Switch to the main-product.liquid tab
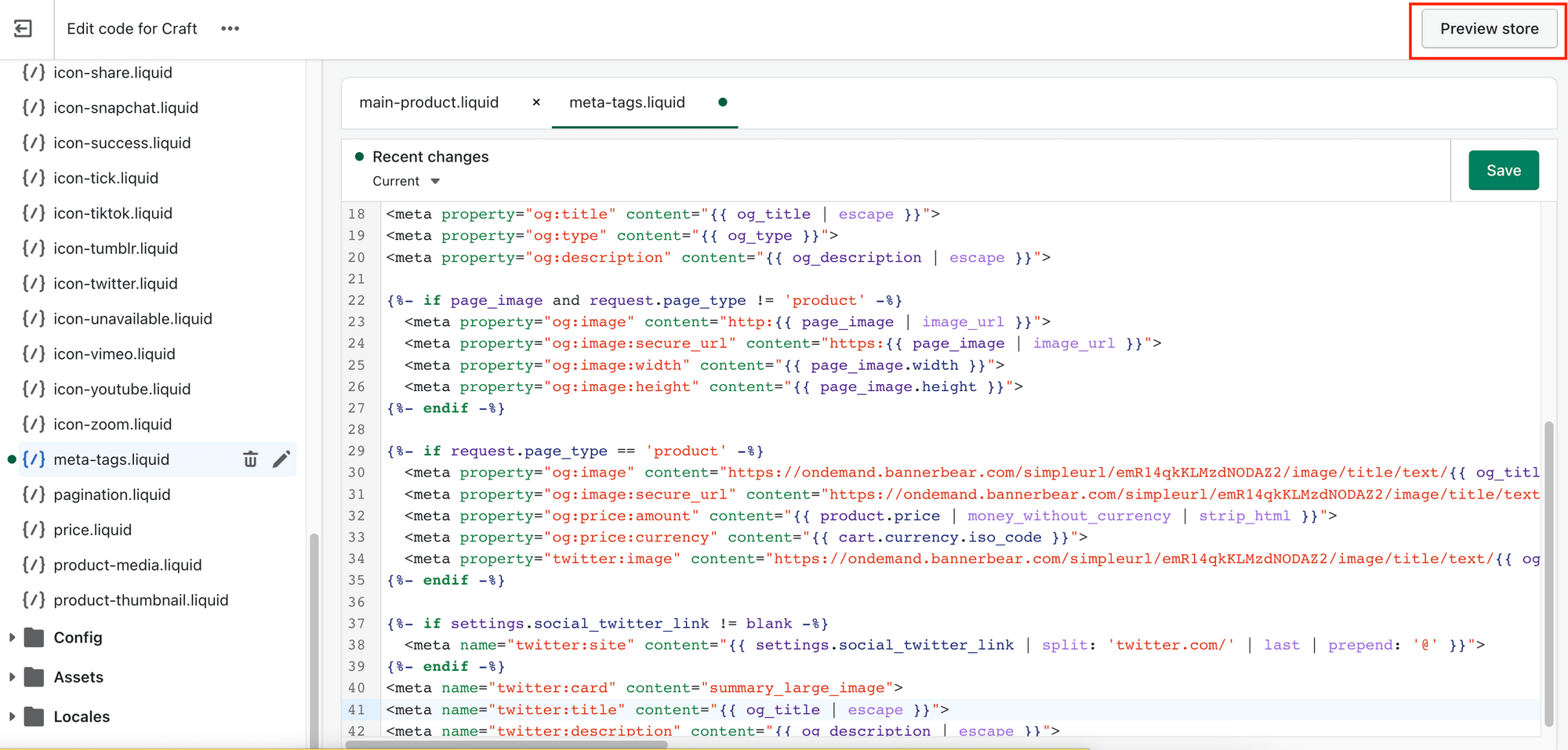Viewport: 1568px width, 750px height. [430, 102]
